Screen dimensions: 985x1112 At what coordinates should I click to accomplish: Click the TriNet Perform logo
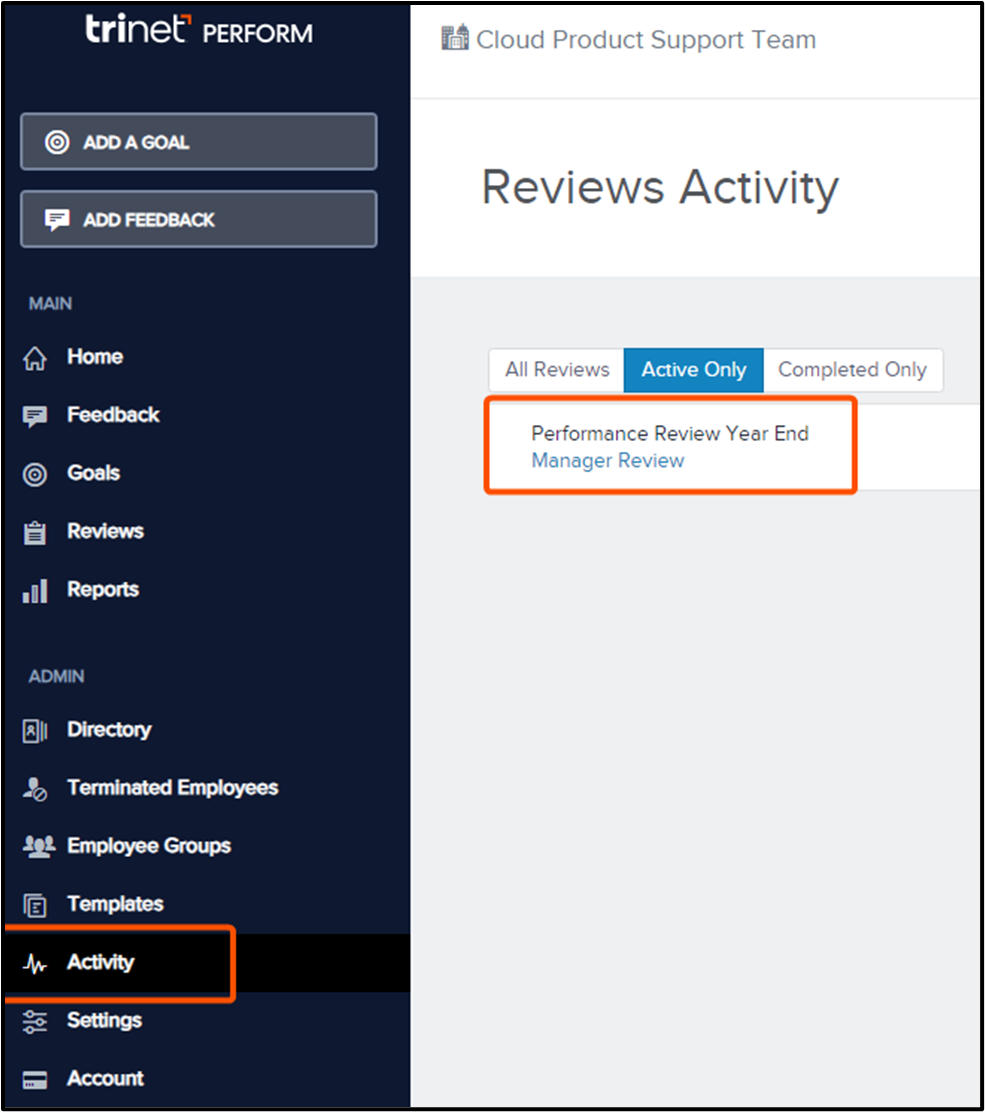click(x=198, y=31)
